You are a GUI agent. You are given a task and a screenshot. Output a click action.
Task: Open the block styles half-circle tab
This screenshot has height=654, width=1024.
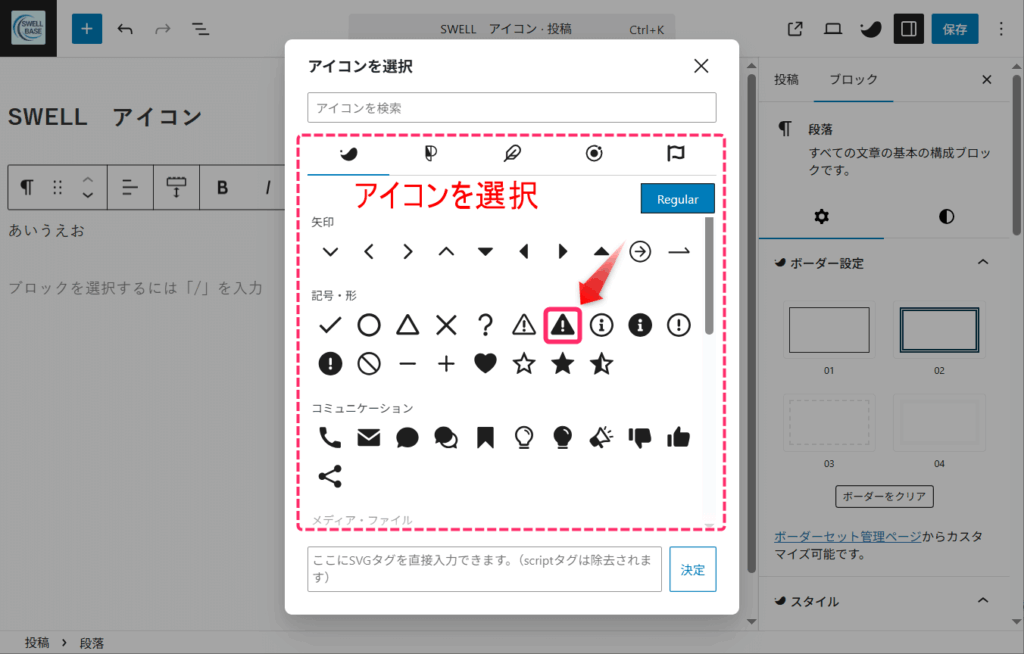[946, 217]
